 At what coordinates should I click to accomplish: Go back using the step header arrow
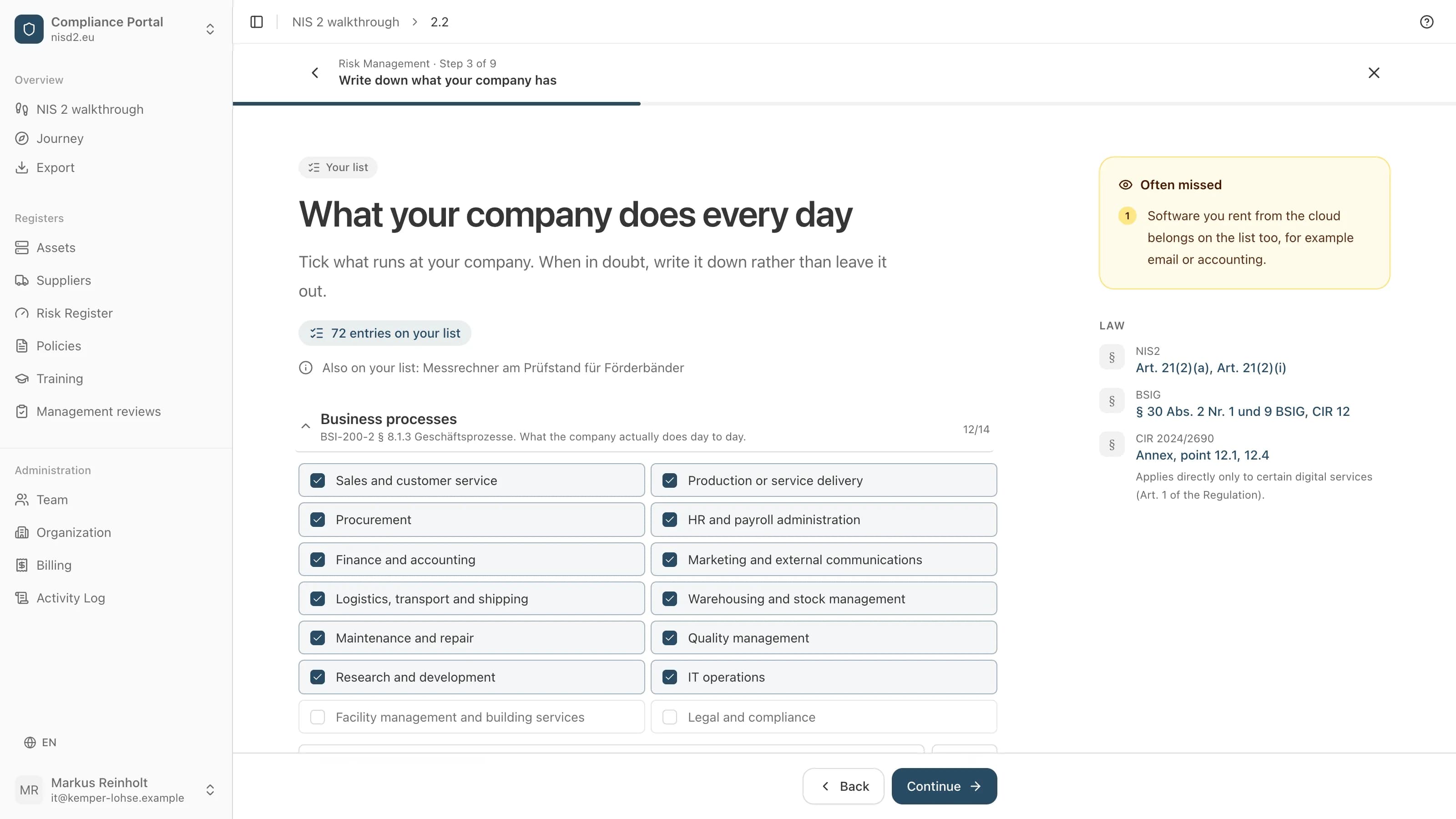pyautogui.click(x=315, y=72)
